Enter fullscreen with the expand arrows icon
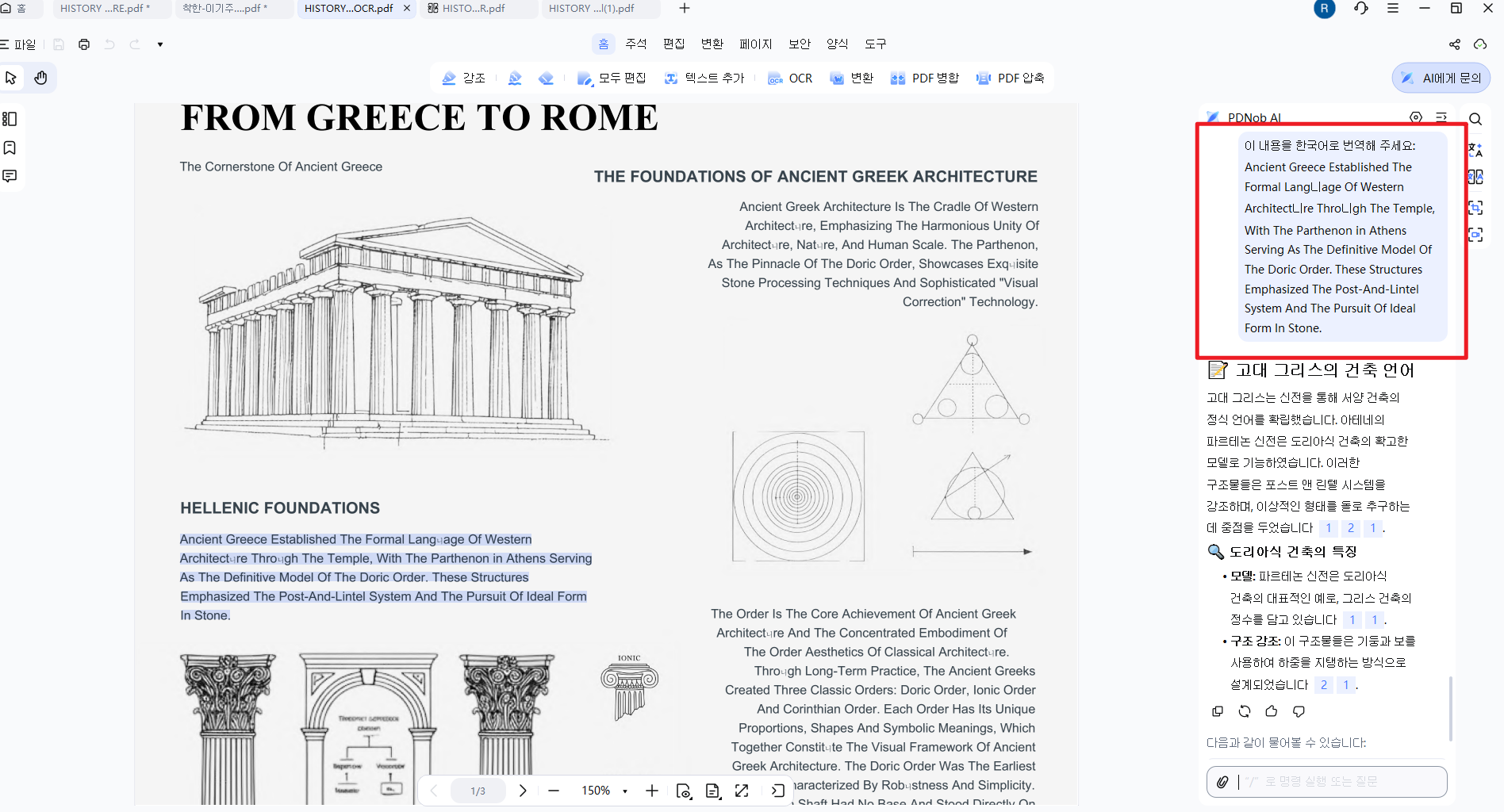Image resolution: width=1504 pixels, height=812 pixels. coord(742,791)
